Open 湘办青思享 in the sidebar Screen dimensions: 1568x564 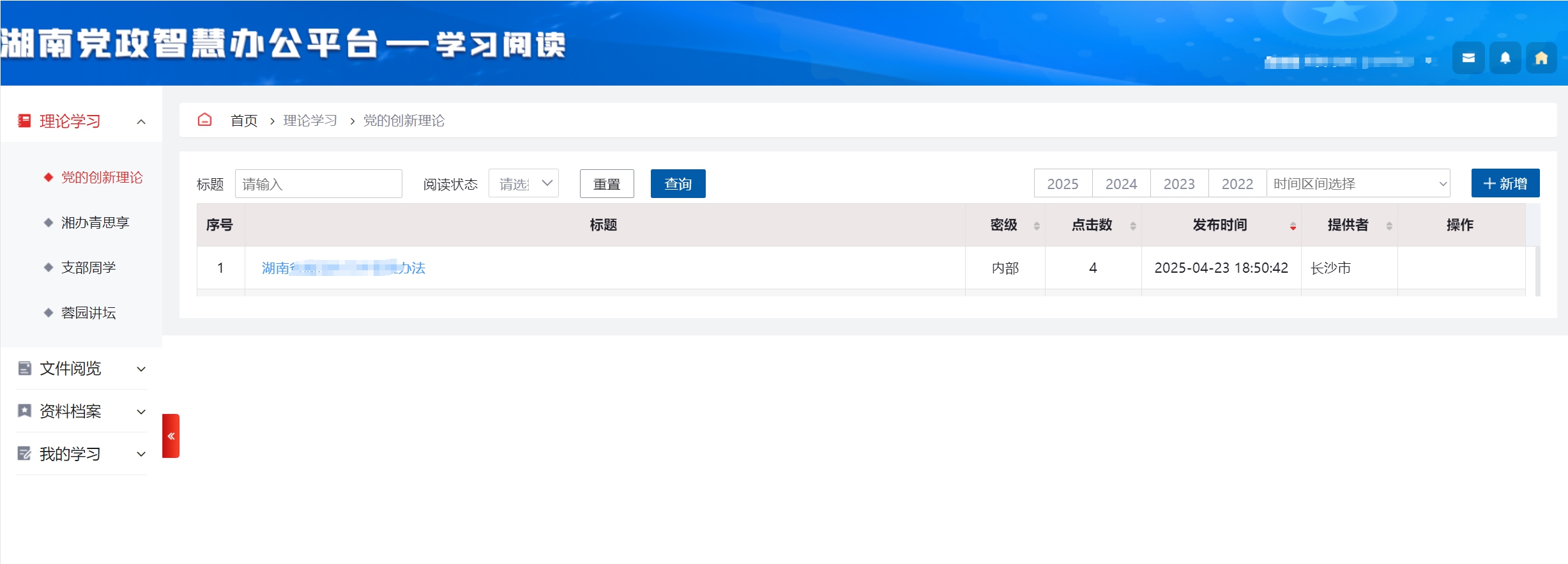(95, 223)
